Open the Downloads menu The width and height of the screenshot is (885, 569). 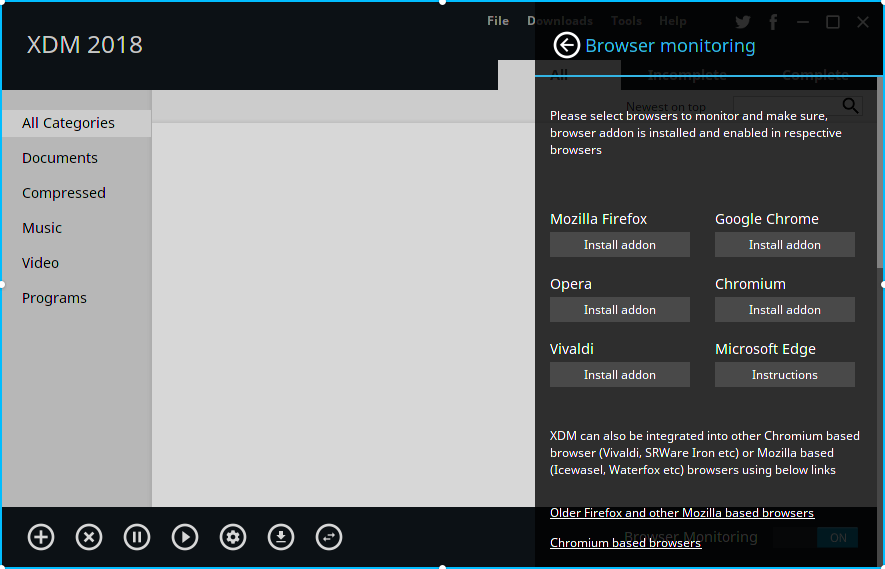[560, 21]
